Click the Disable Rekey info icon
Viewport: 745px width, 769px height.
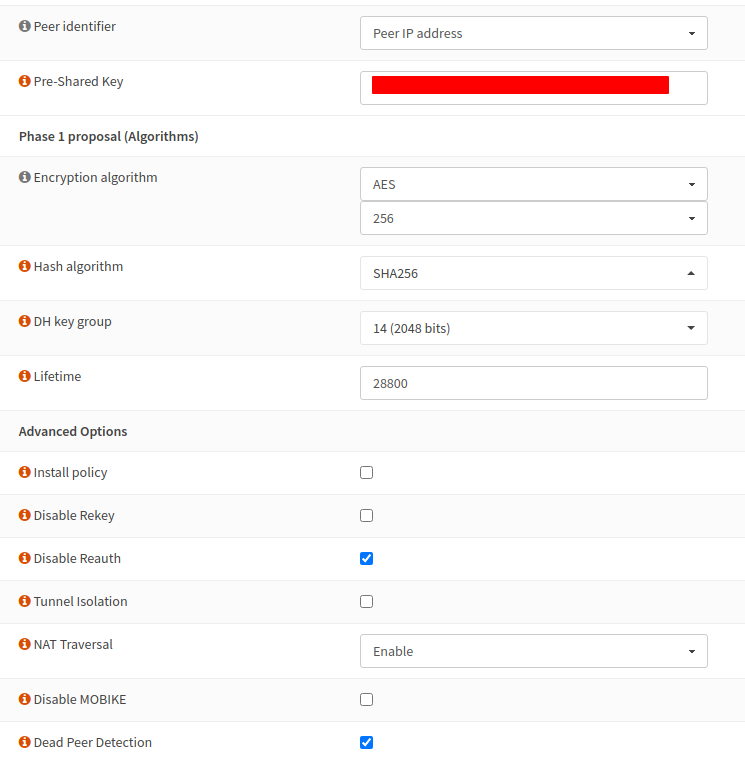tap(25, 515)
